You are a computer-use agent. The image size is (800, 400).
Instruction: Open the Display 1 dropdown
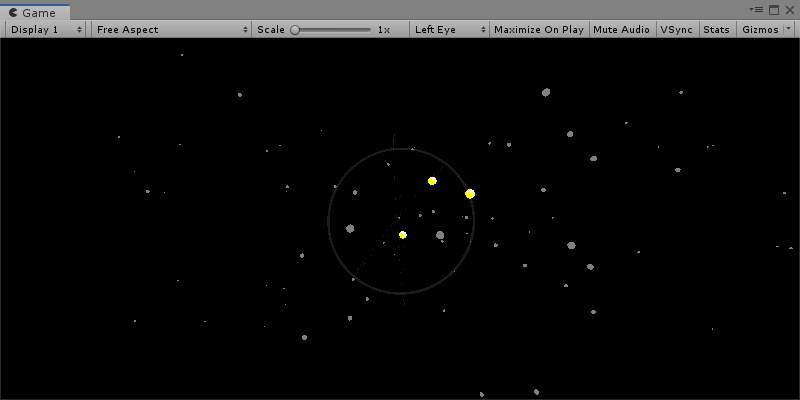coord(45,30)
